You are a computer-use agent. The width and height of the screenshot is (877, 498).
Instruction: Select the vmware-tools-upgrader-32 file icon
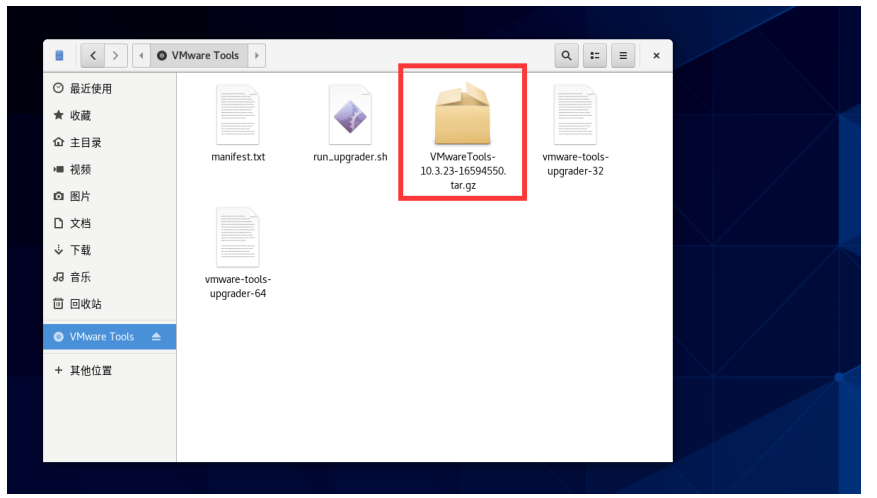575,115
